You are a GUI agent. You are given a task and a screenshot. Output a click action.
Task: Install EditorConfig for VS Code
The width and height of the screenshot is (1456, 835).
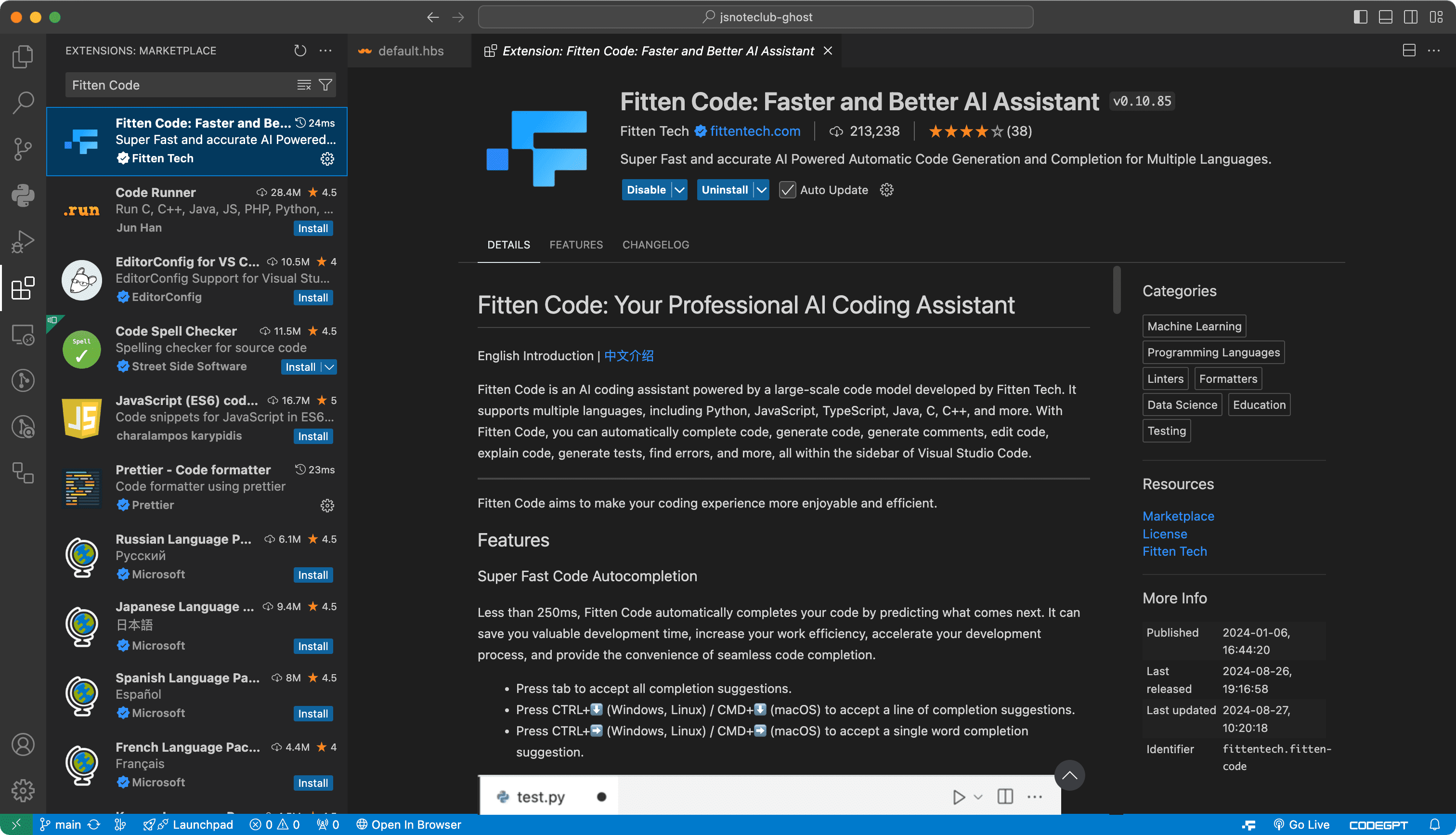click(x=313, y=298)
